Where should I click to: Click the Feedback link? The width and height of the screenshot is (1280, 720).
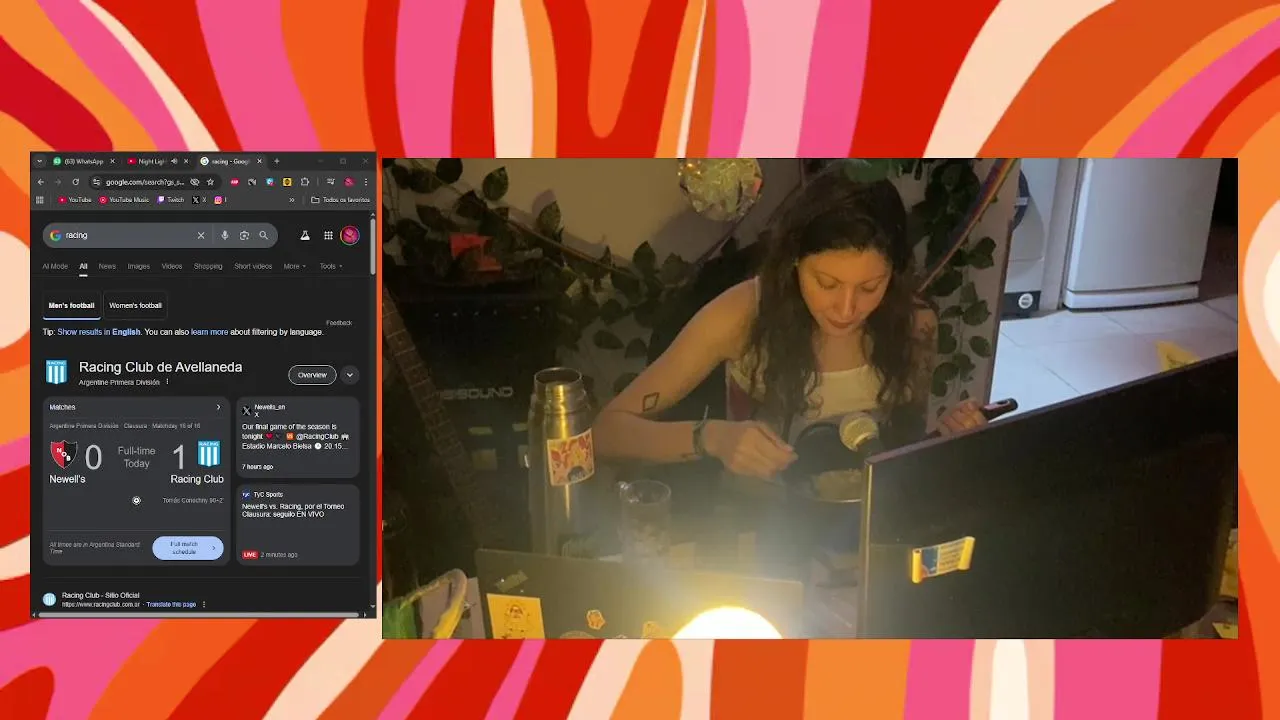click(339, 323)
